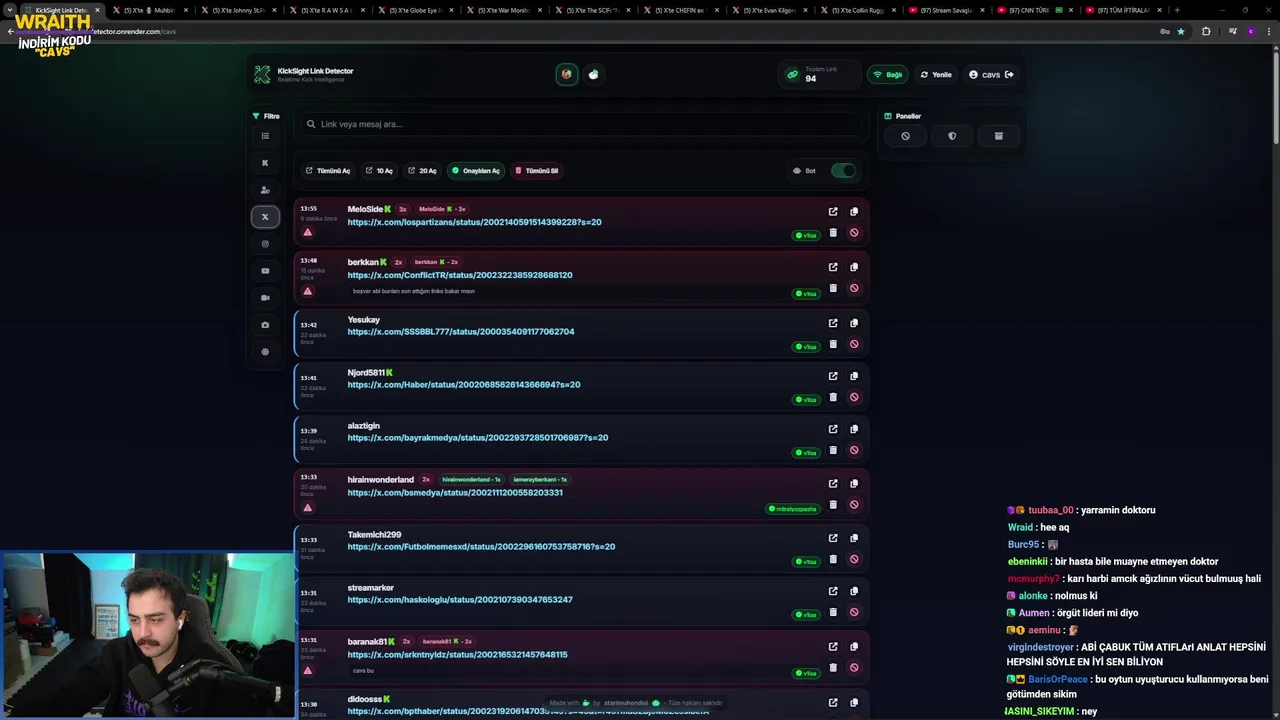This screenshot has width=1280, height=720.
Task: Open the x.com/ConflictTR status link
Action: 460,275
